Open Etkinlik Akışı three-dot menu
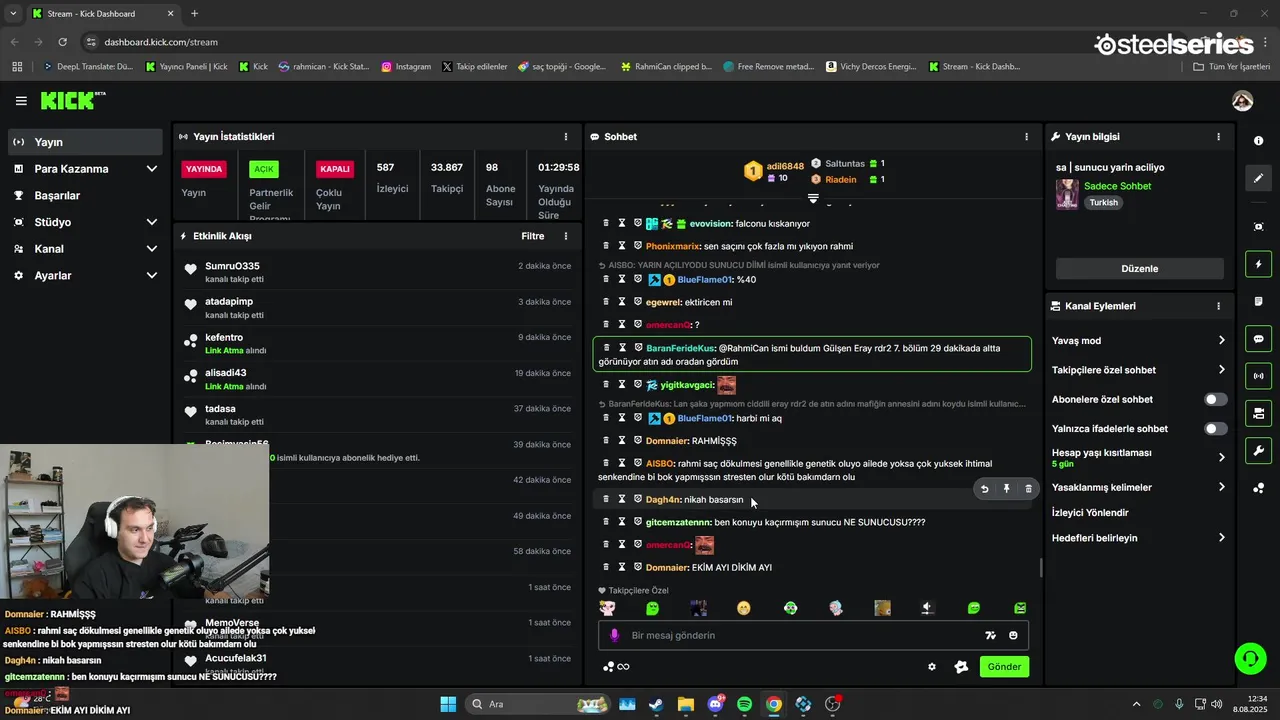The height and width of the screenshot is (720, 1280). click(x=566, y=236)
